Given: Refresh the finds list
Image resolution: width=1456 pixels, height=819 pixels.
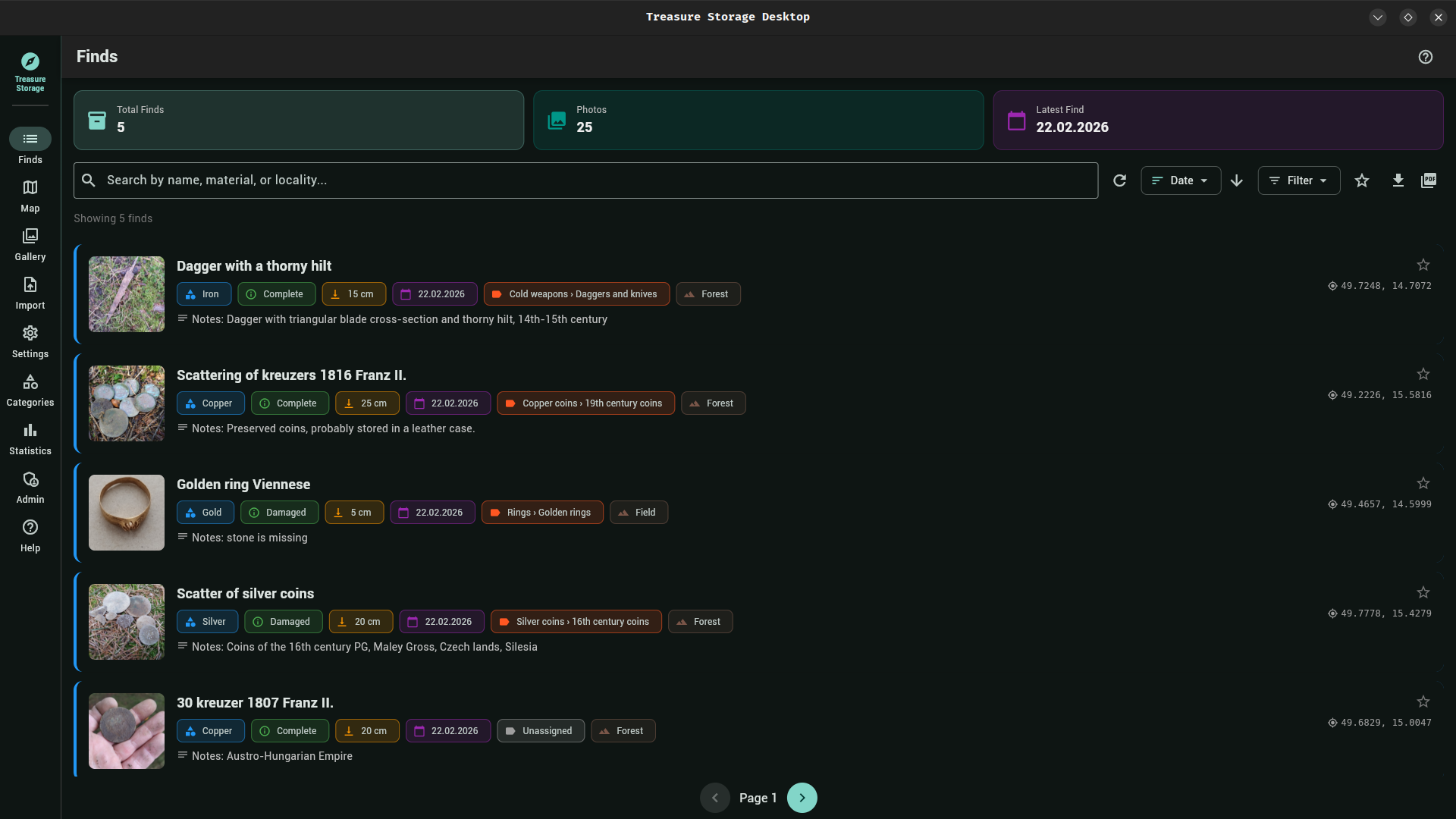Looking at the screenshot, I should 1120,180.
